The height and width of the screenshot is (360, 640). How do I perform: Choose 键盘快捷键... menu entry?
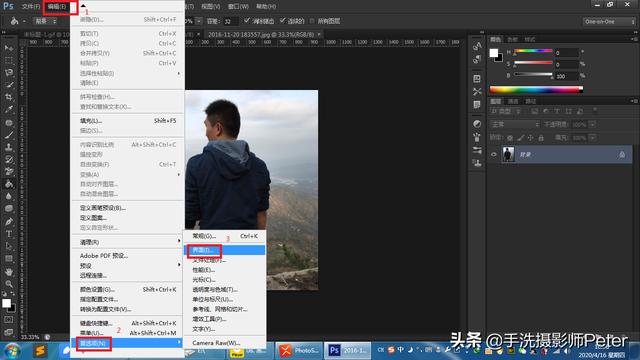[x=127, y=323]
